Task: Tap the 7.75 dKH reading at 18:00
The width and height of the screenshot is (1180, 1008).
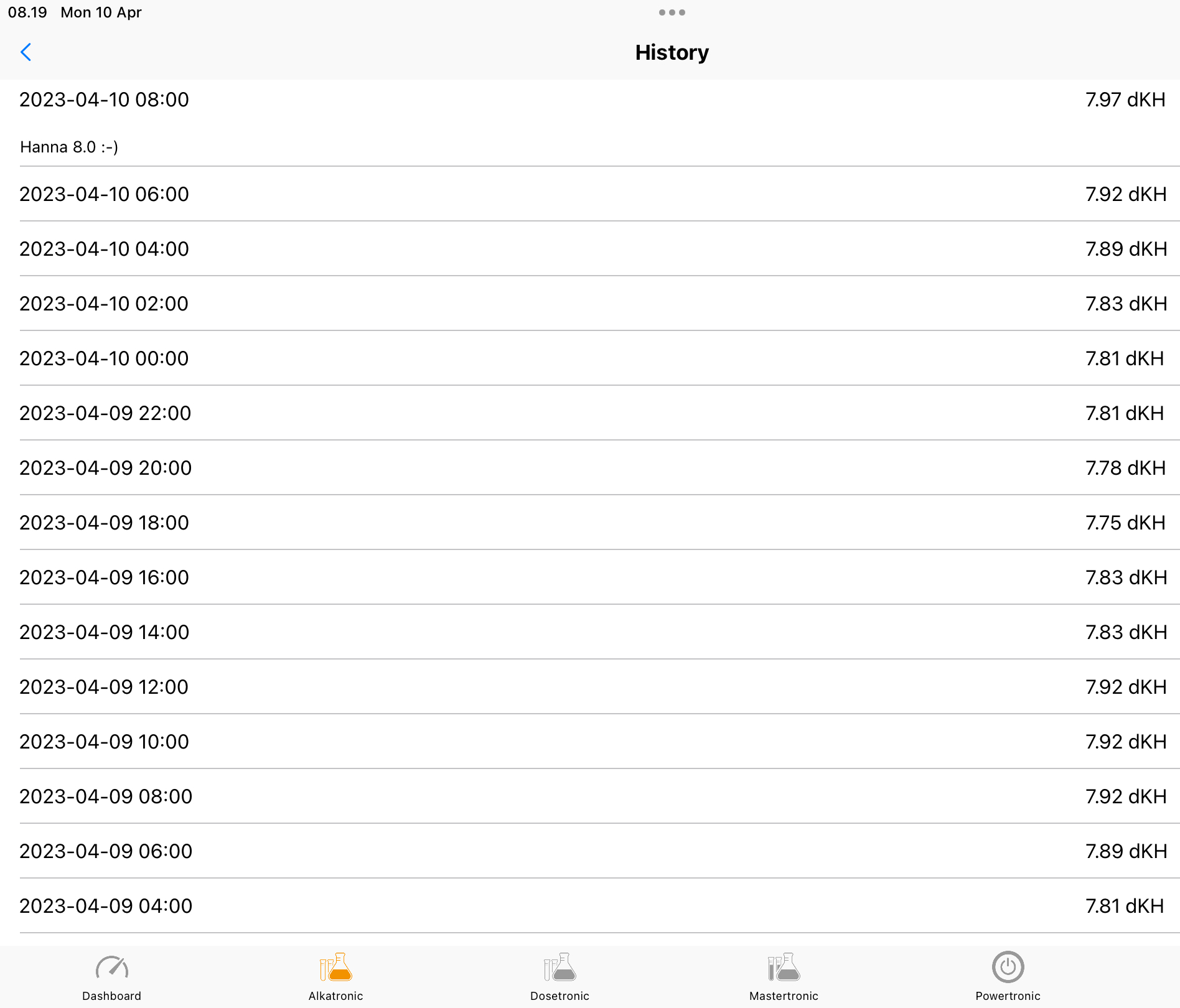Action: pos(1125,523)
